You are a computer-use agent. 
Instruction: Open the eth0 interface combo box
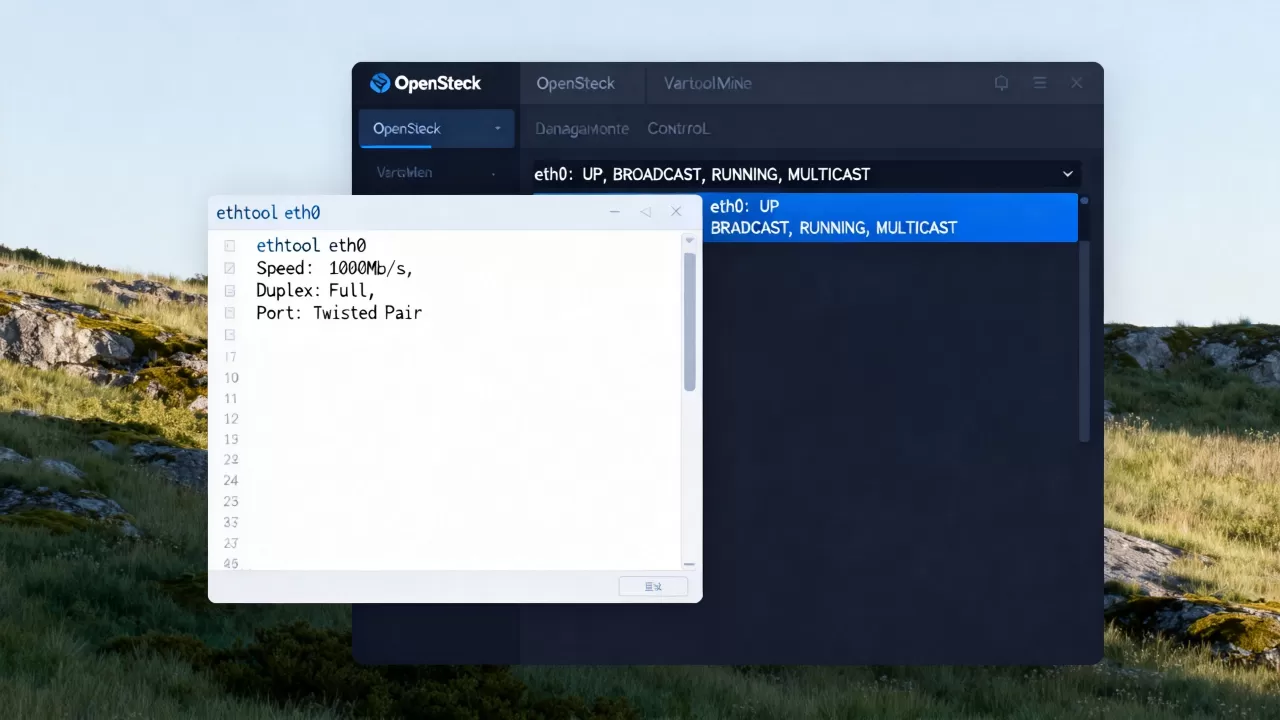tap(805, 174)
